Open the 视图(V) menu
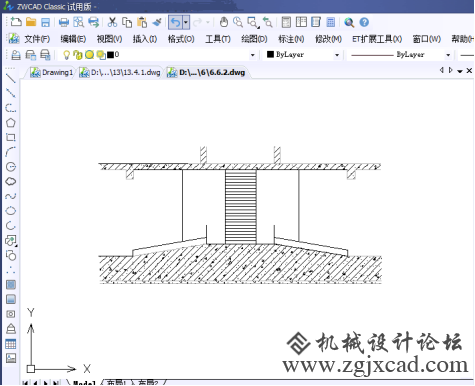475x386 pixels. point(109,39)
